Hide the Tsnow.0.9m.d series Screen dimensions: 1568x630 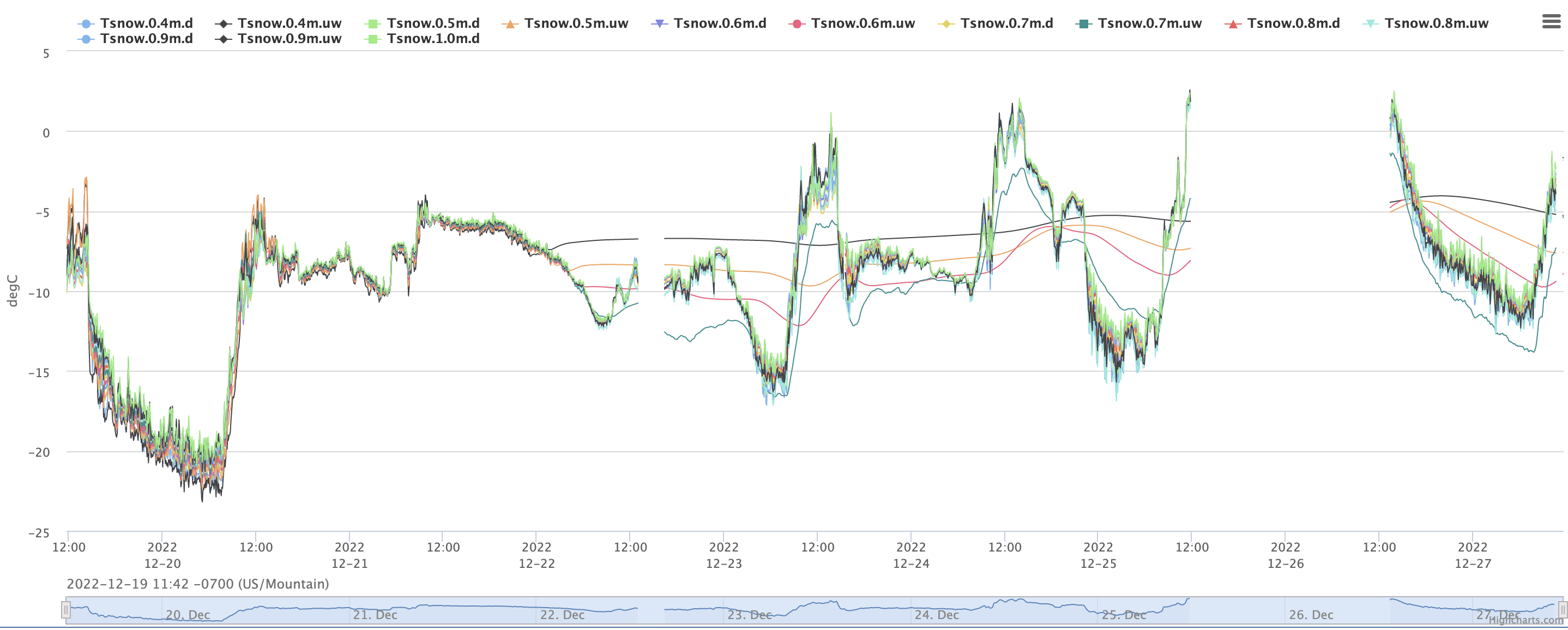146,38
